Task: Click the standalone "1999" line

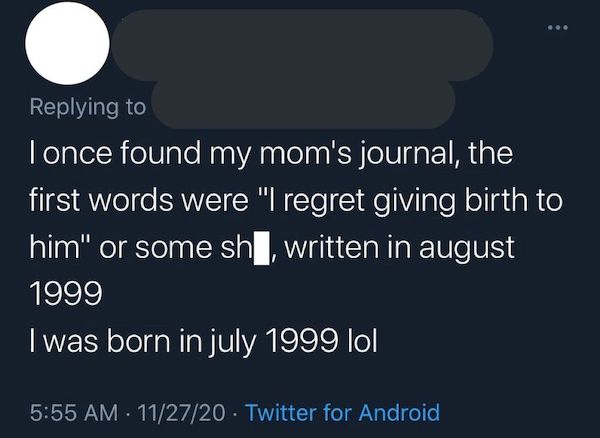Action: [x=60, y=292]
